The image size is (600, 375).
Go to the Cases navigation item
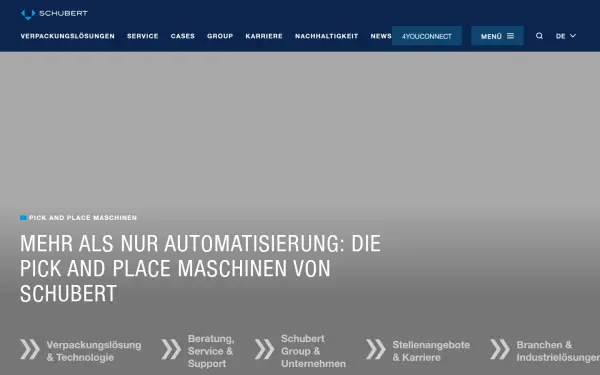pos(183,36)
